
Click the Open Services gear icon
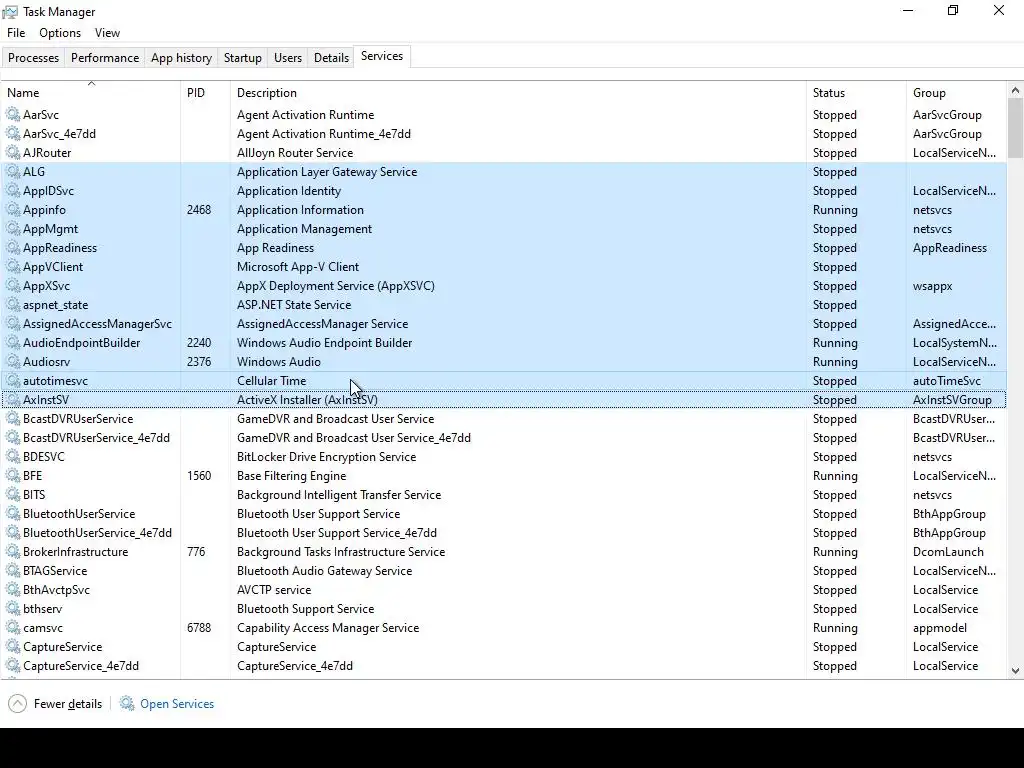point(127,703)
